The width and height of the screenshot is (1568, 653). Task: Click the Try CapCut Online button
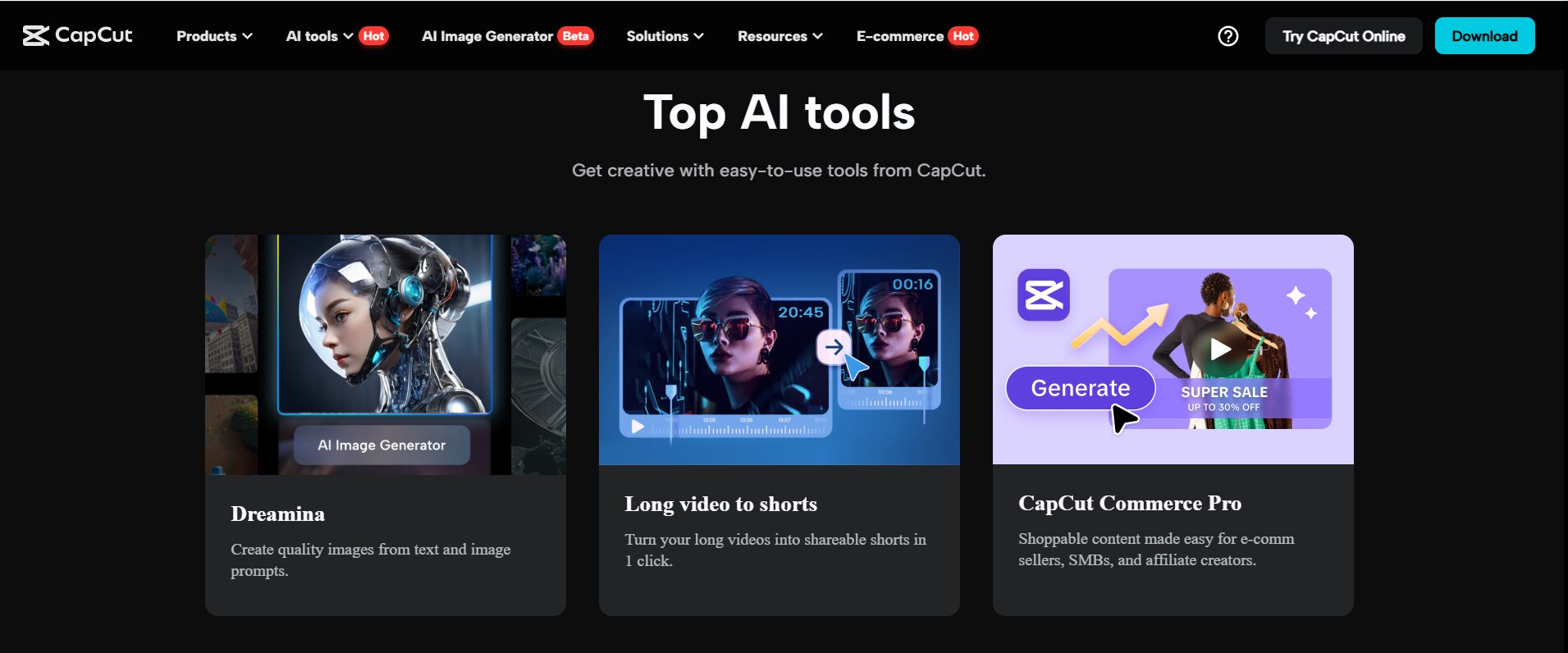1343,36
